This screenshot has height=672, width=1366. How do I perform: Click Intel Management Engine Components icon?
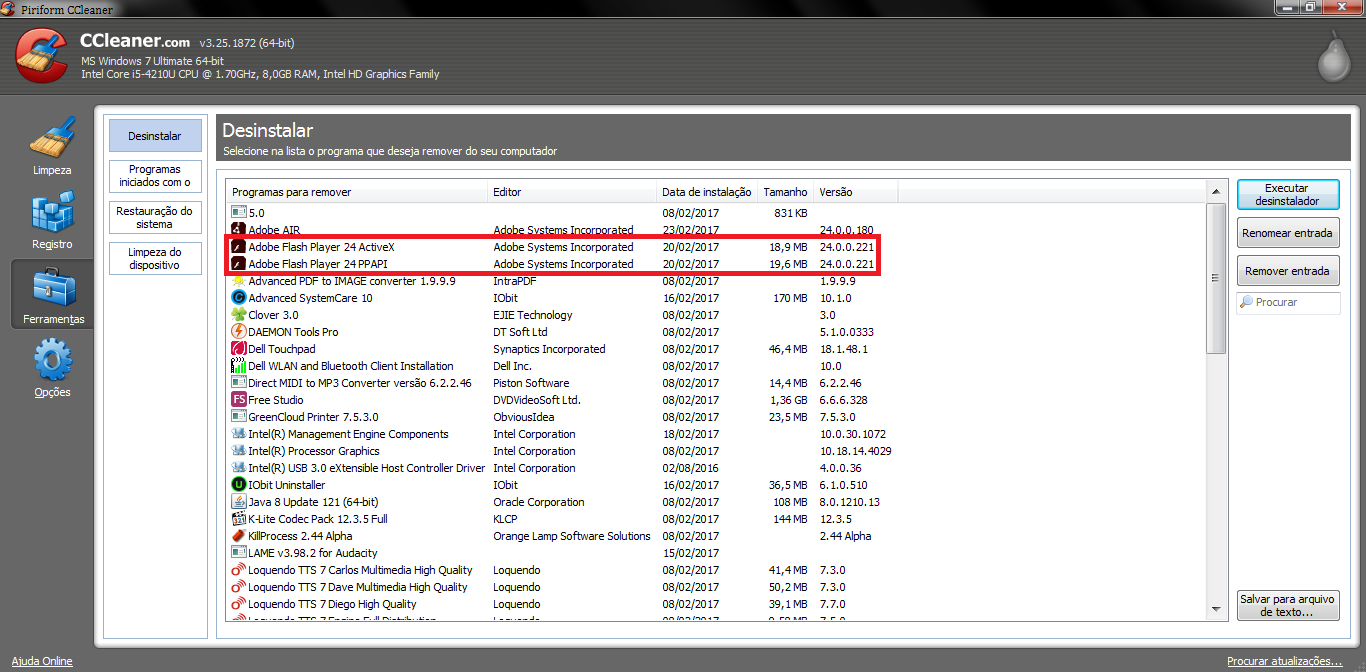tap(239, 434)
